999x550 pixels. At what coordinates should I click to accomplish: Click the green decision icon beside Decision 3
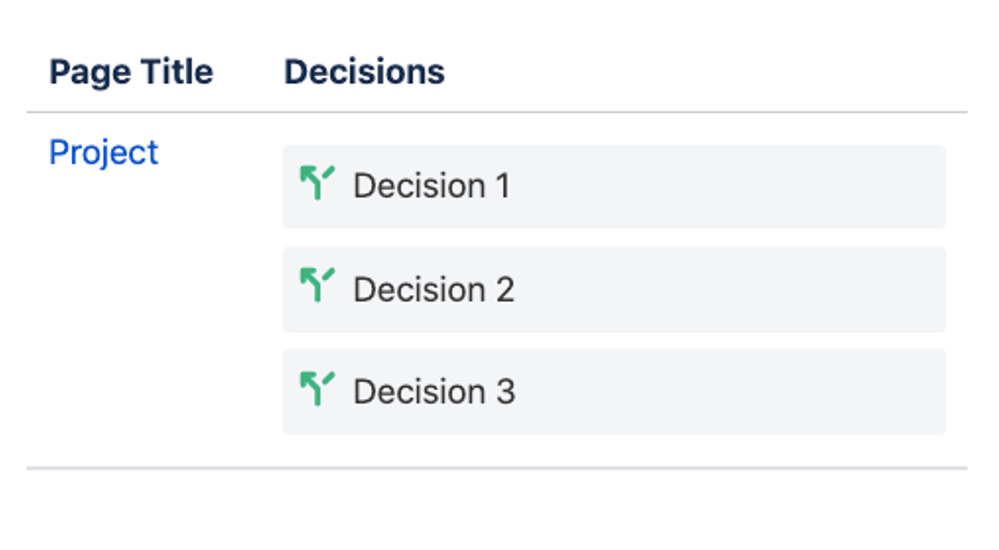(317, 388)
